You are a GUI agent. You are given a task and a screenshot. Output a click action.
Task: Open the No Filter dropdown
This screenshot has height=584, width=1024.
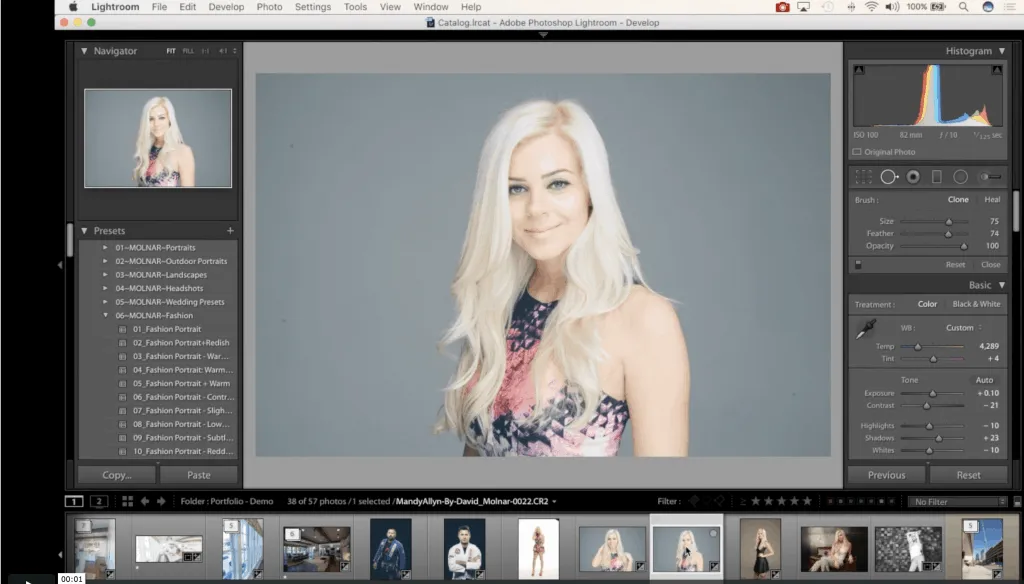[957, 502]
